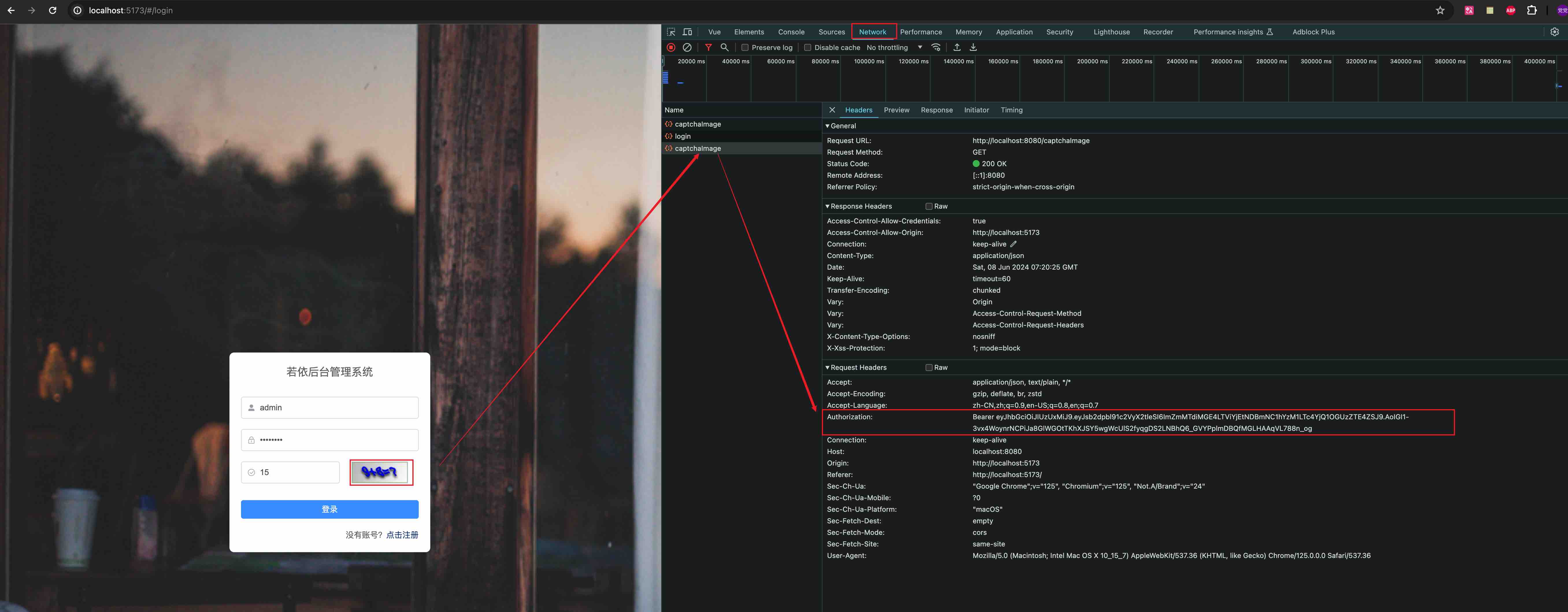
Task: Select the first captchaImage request
Action: coord(742,124)
